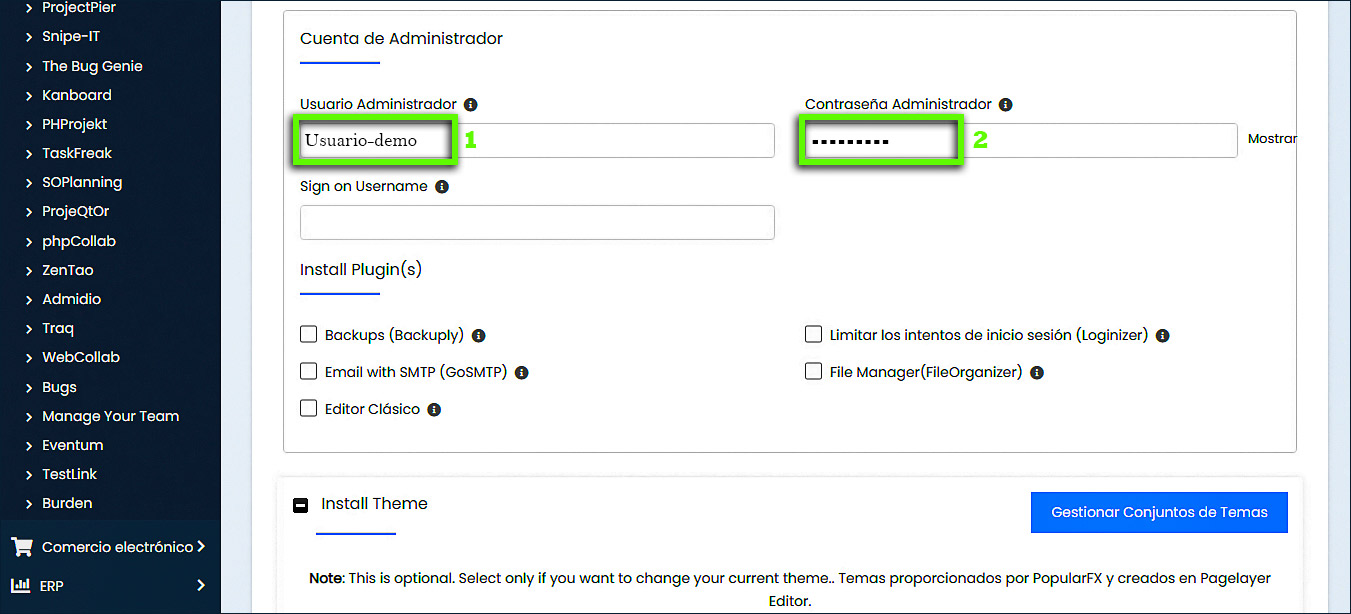The image size is (1351, 614).
Task: Click info icon for Backups (Backuply)
Action: [479, 336]
